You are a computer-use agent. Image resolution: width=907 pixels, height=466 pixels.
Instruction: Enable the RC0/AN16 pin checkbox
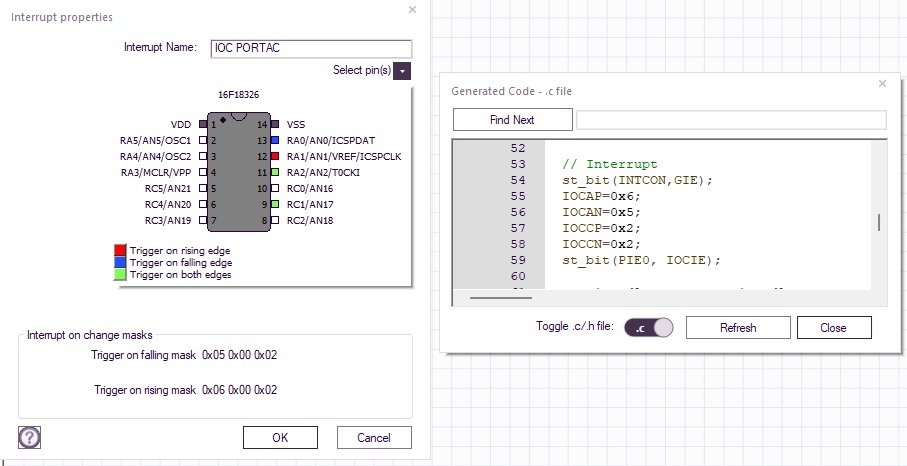tap(274, 189)
